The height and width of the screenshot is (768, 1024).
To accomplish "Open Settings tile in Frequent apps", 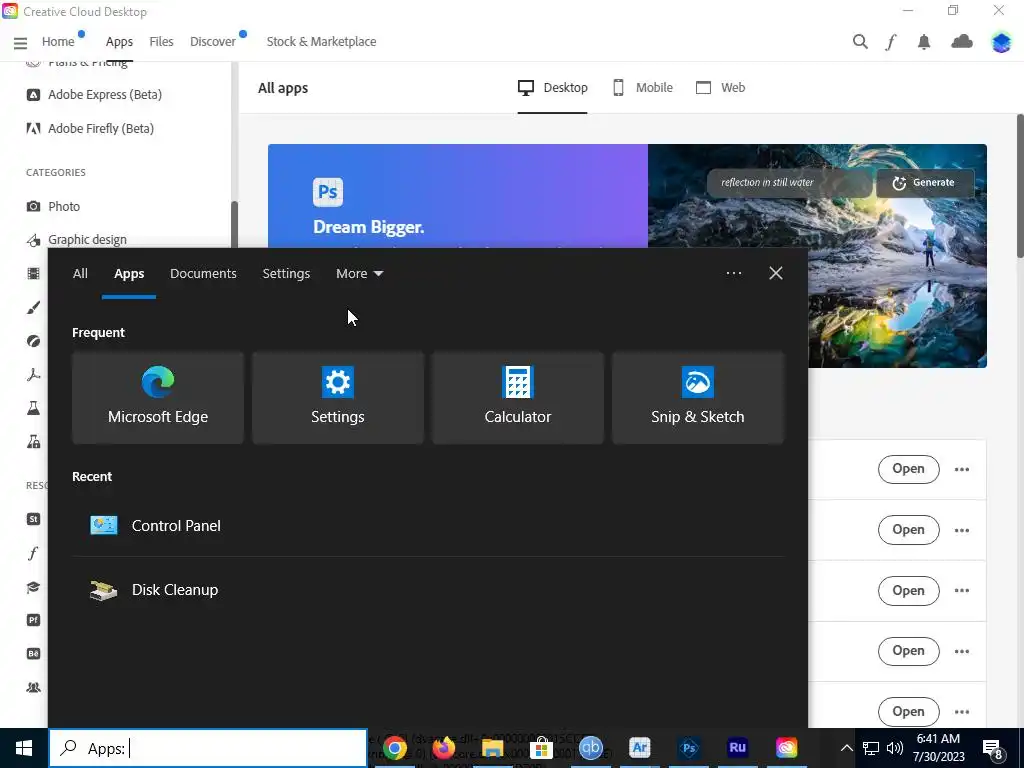I will point(338,398).
